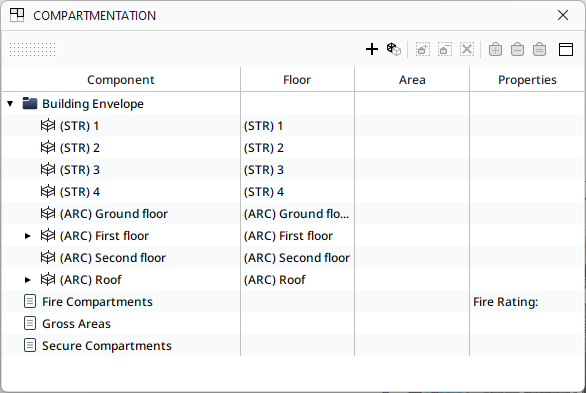Click the 3D cubes model icon
The height and width of the screenshot is (393, 586).
pyautogui.click(x=394, y=49)
